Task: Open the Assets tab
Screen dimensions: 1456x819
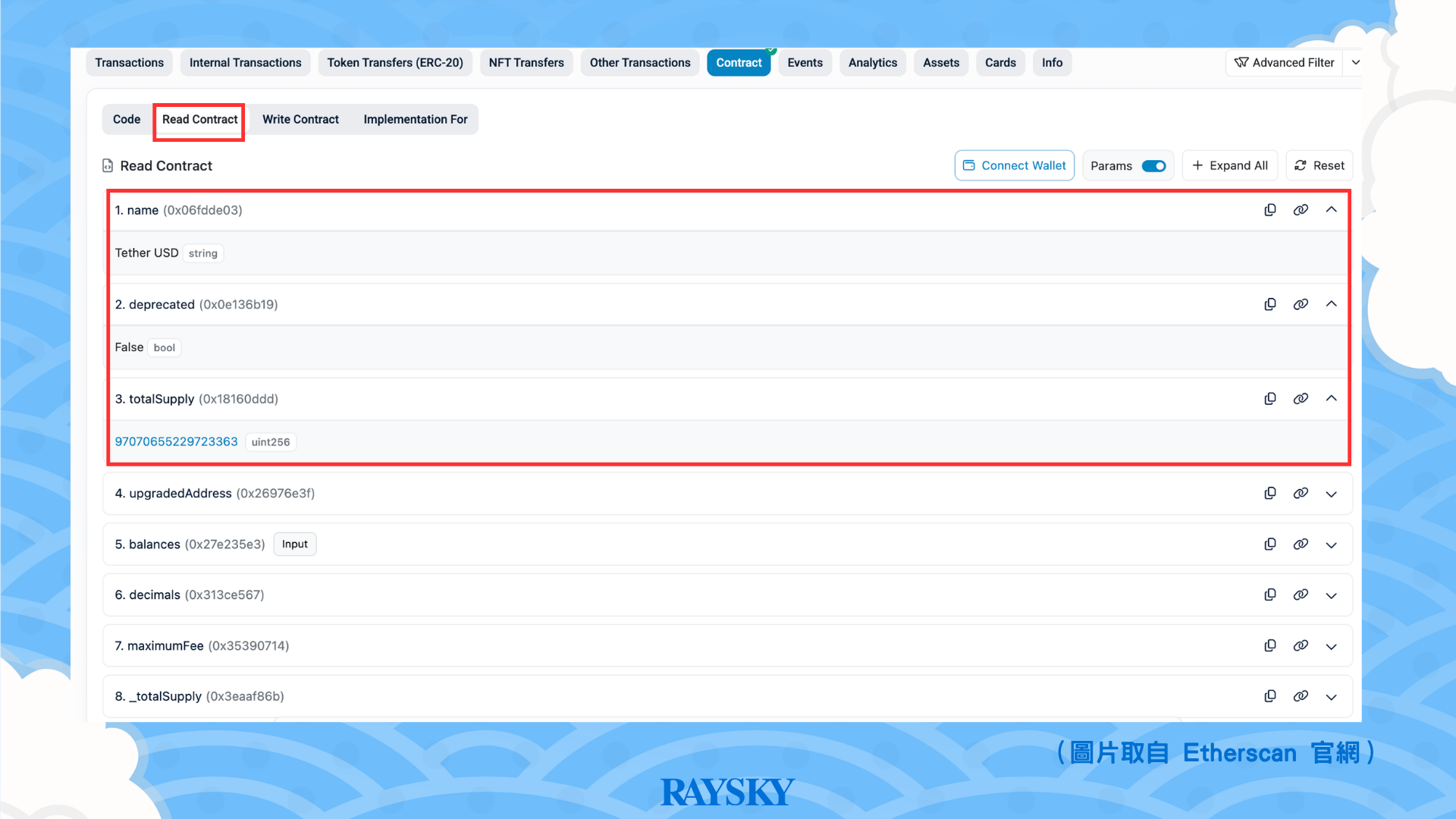Action: tap(941, 63)
